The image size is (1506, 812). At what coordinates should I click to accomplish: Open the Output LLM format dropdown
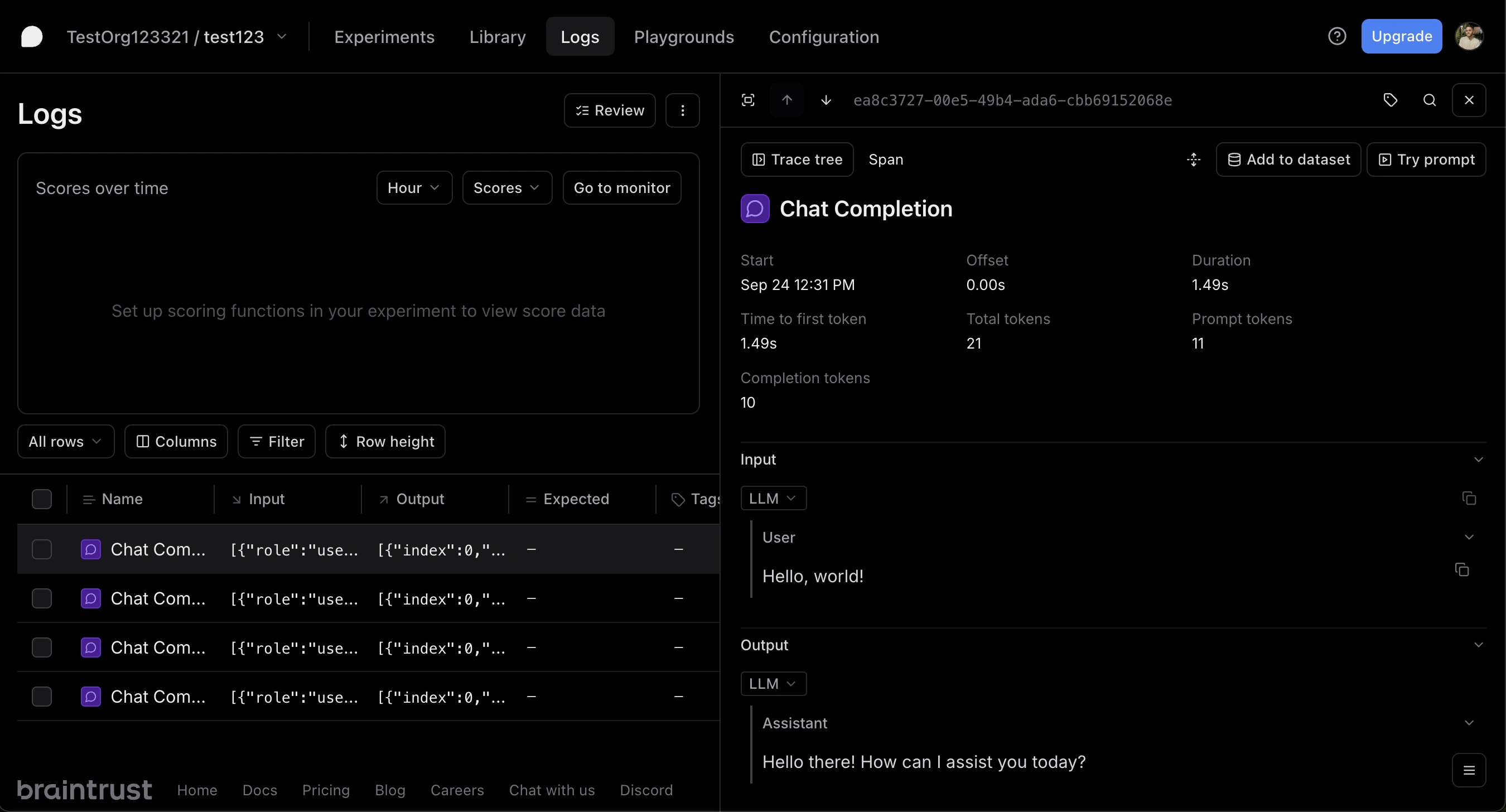pyautogui.click(x=773, y=683)
